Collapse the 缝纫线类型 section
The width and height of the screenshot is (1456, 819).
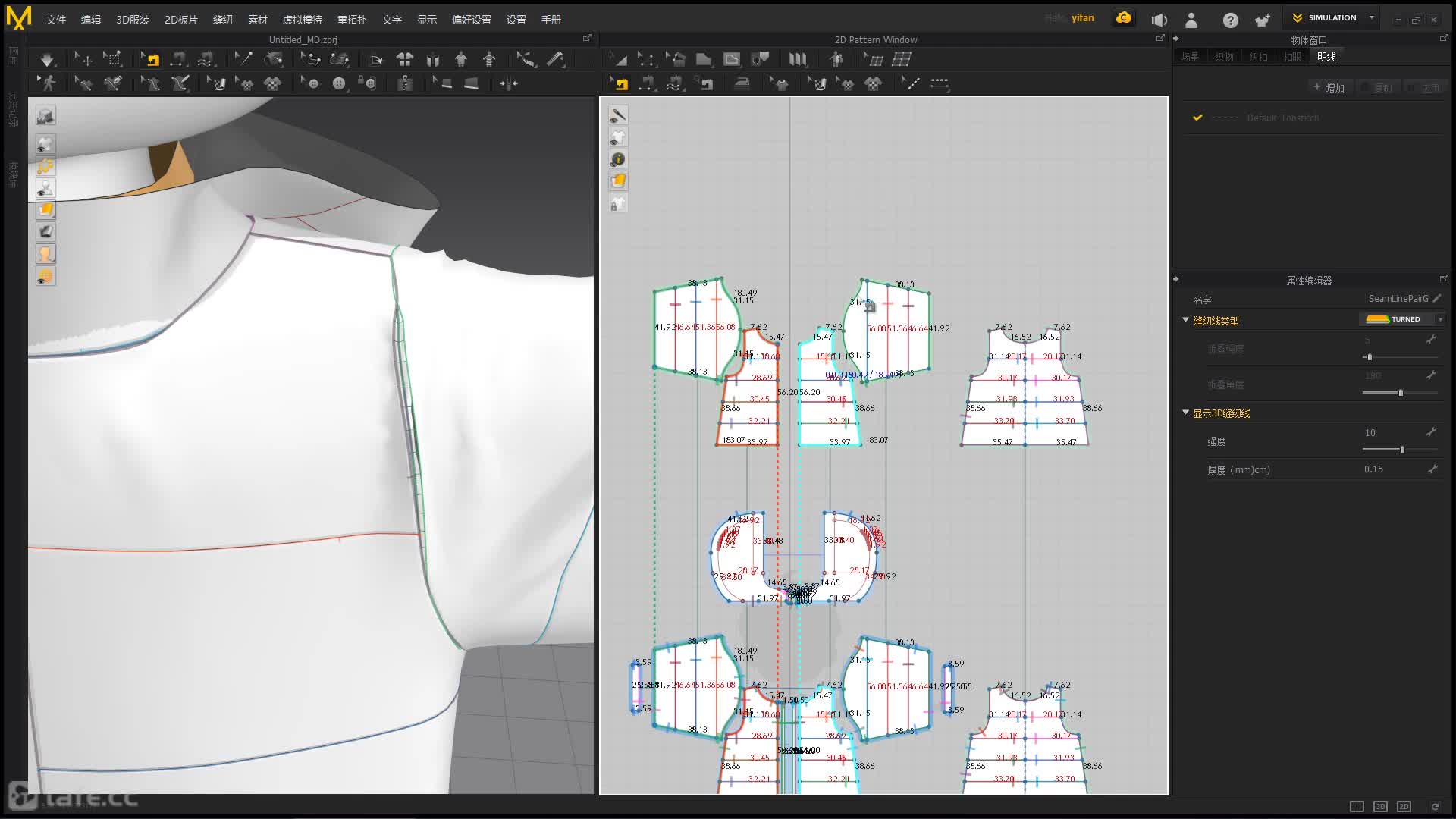1186,320
